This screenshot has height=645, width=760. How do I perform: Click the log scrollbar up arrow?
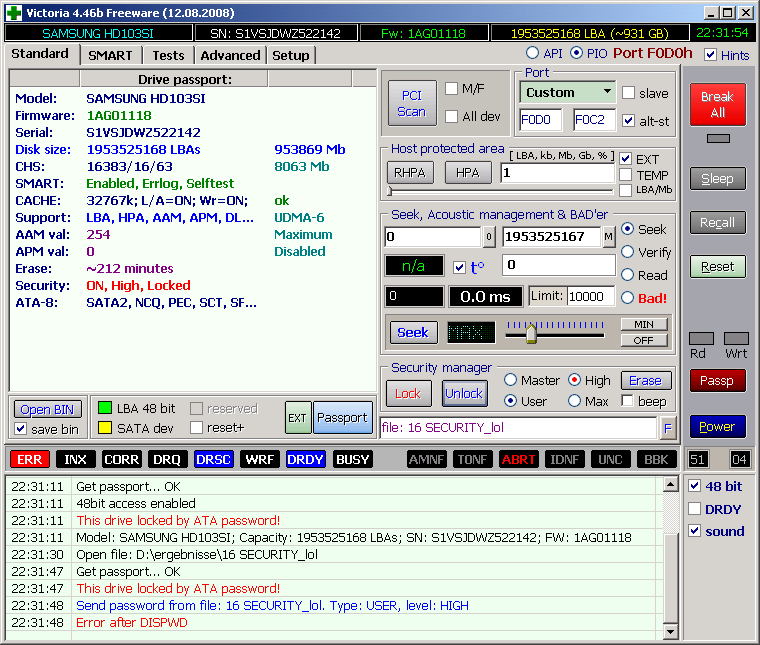click(671, 484)
